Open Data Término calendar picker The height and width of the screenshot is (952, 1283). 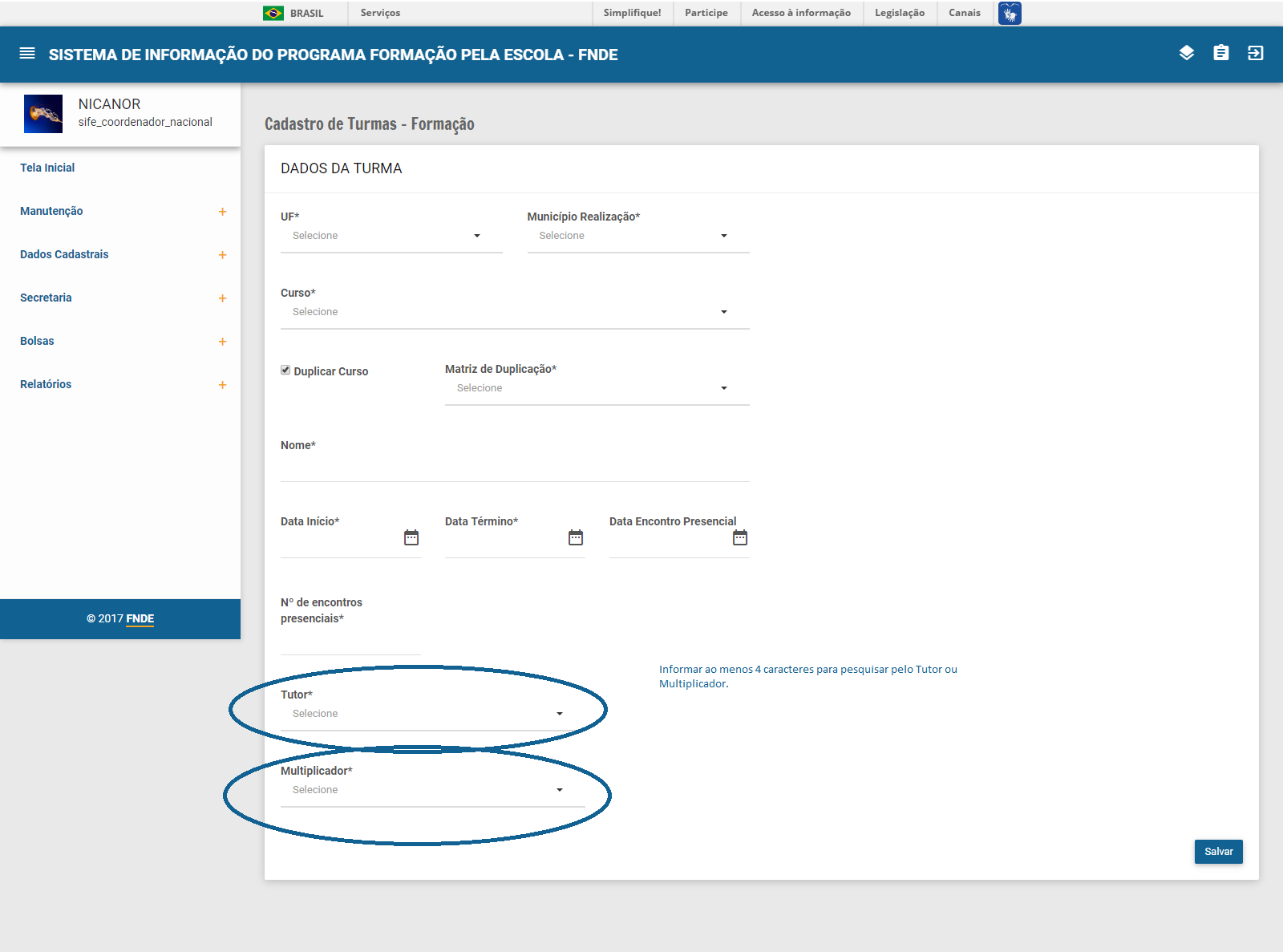pyautogui.click(x=576, y=537)
